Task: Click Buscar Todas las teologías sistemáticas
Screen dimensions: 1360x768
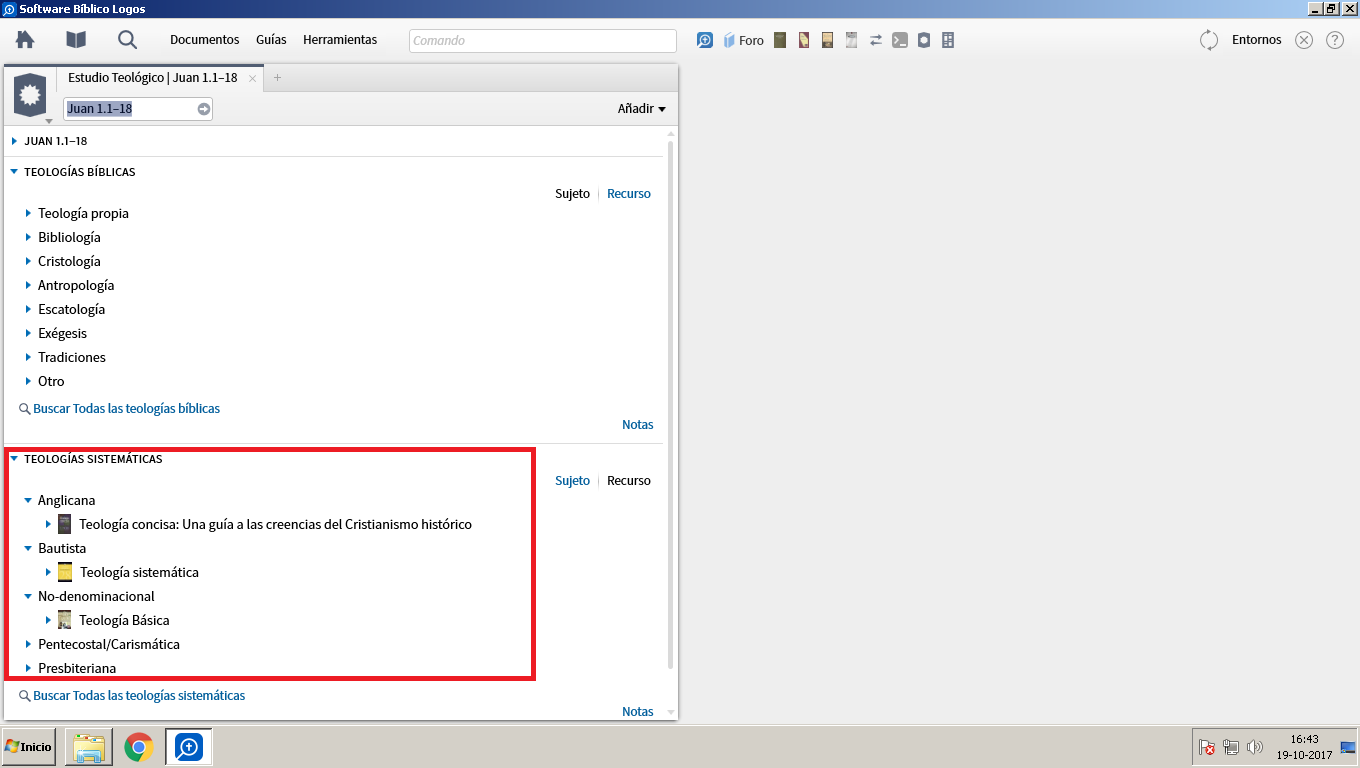Action: pyautogui.click(x=139, y=695)
